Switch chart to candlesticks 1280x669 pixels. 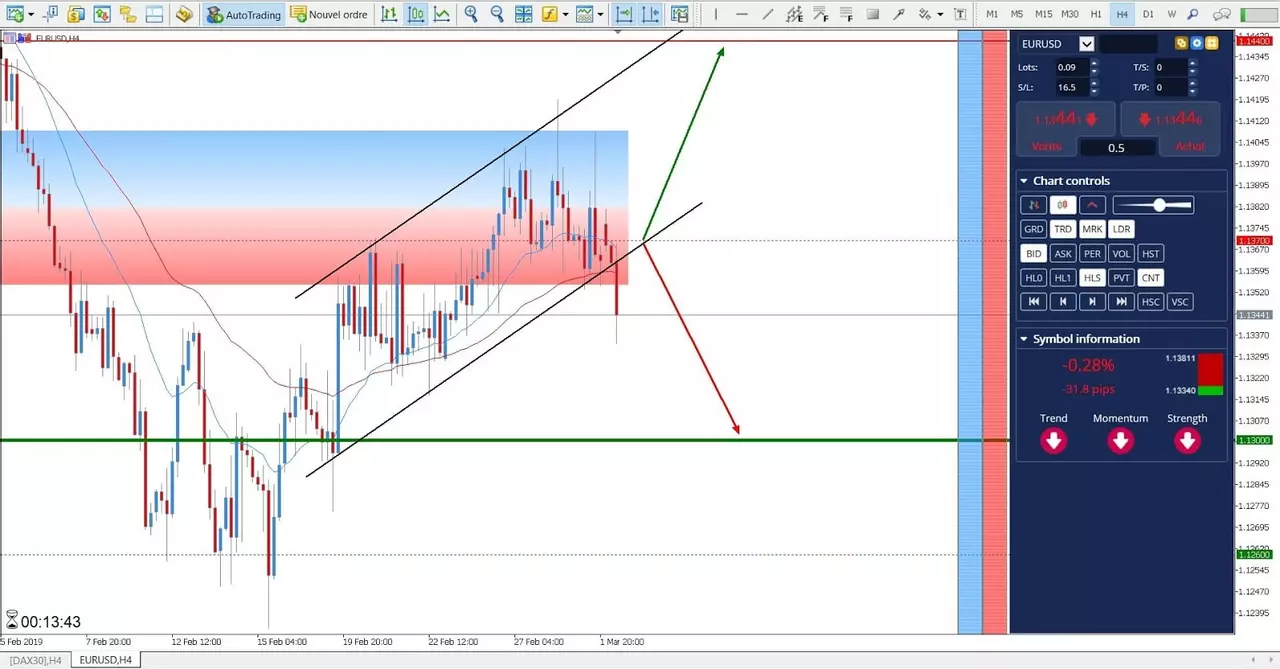pos(415,14)
